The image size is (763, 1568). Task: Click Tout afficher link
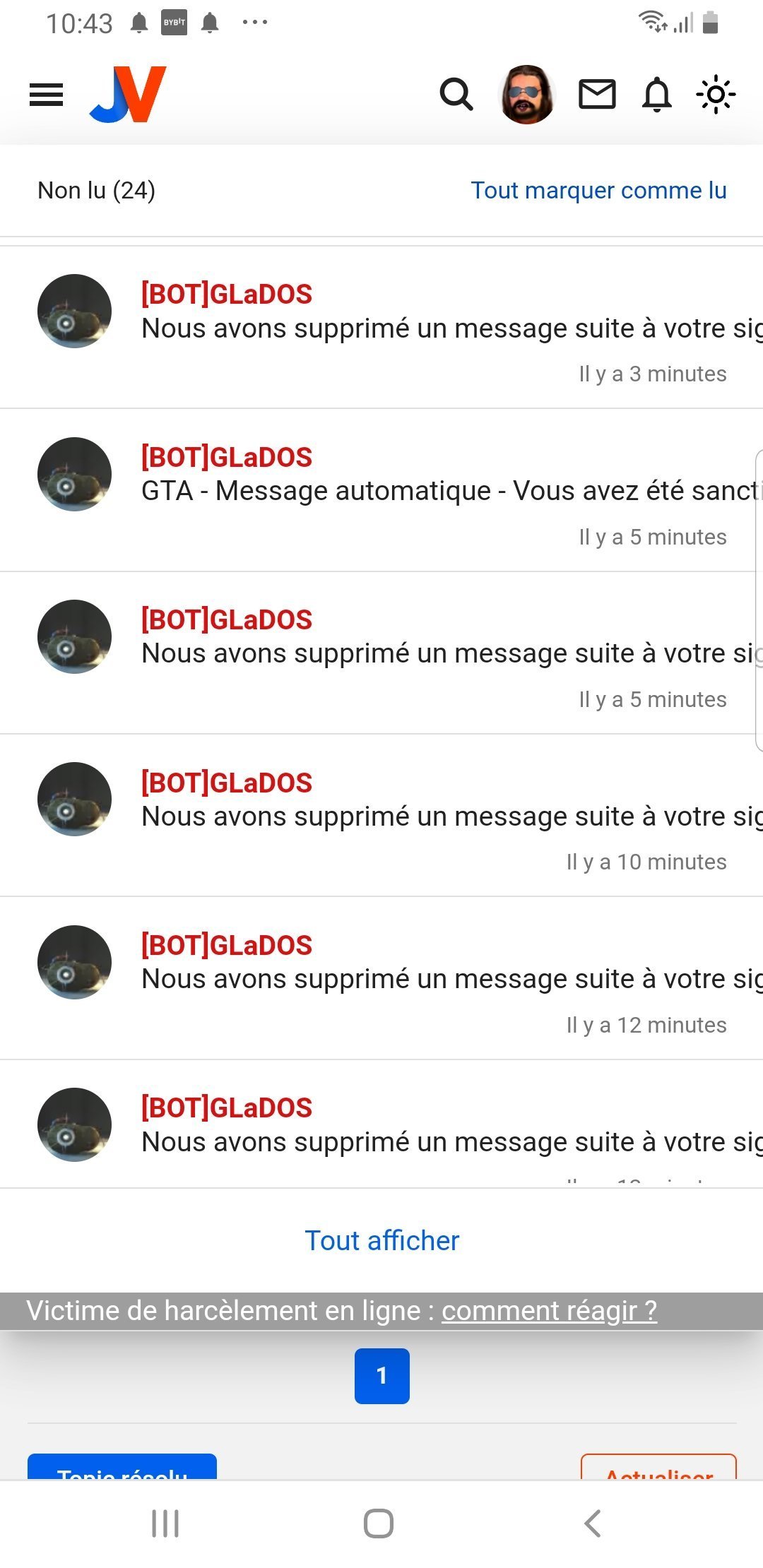click(381, 1241)
